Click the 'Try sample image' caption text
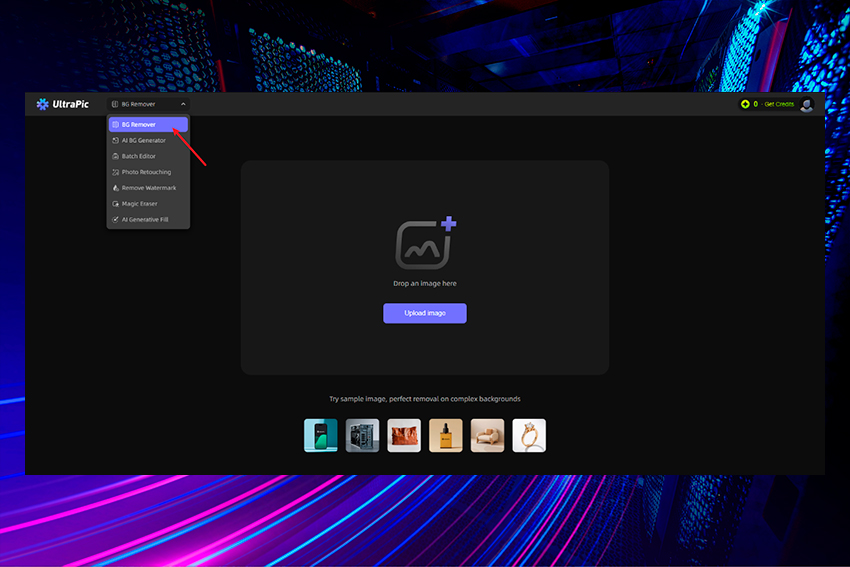 coord(425,399)
